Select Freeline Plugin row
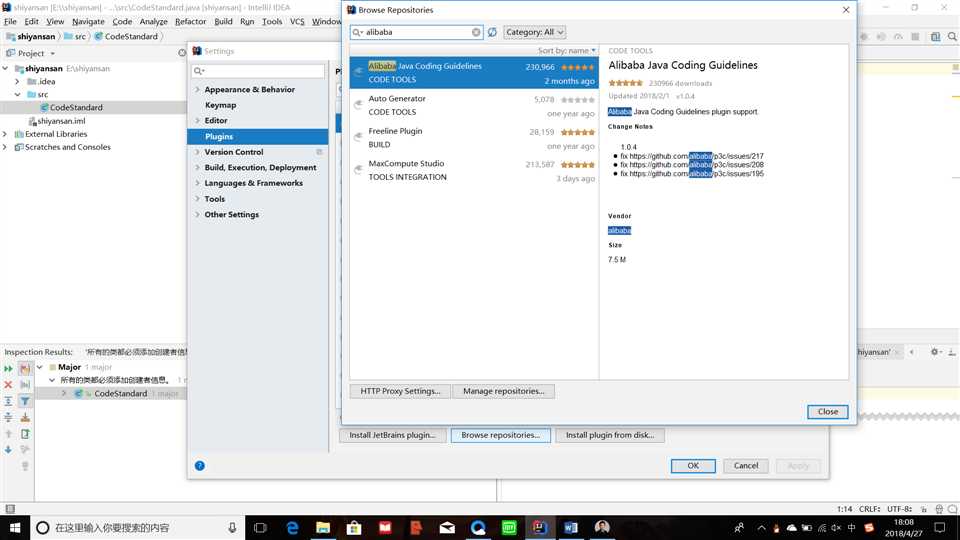This screenshot has height=540, width=960. click(x=474, y=138)
